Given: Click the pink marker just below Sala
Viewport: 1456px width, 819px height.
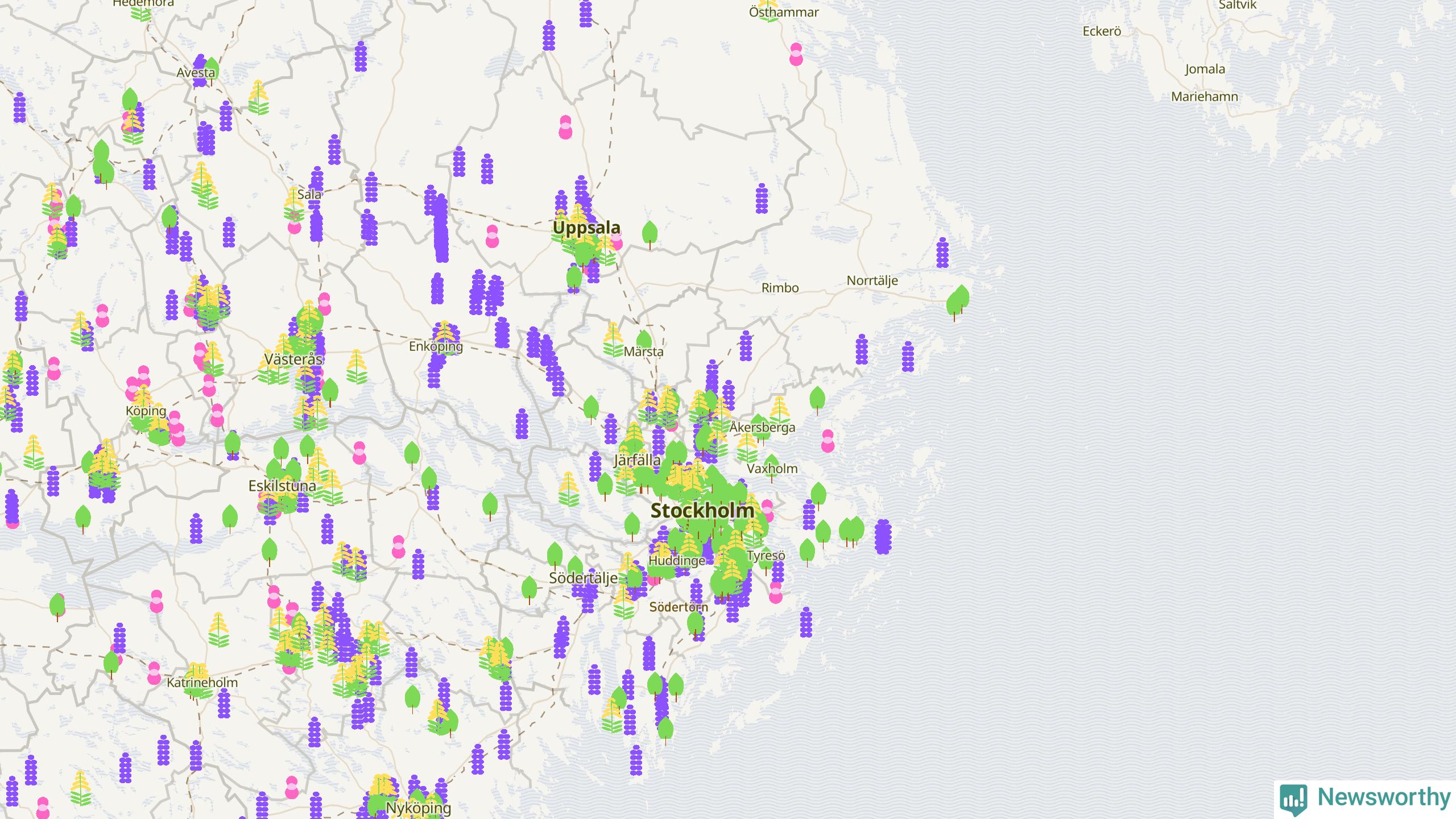Looking at the screenshot, I should tap(295, 222).
